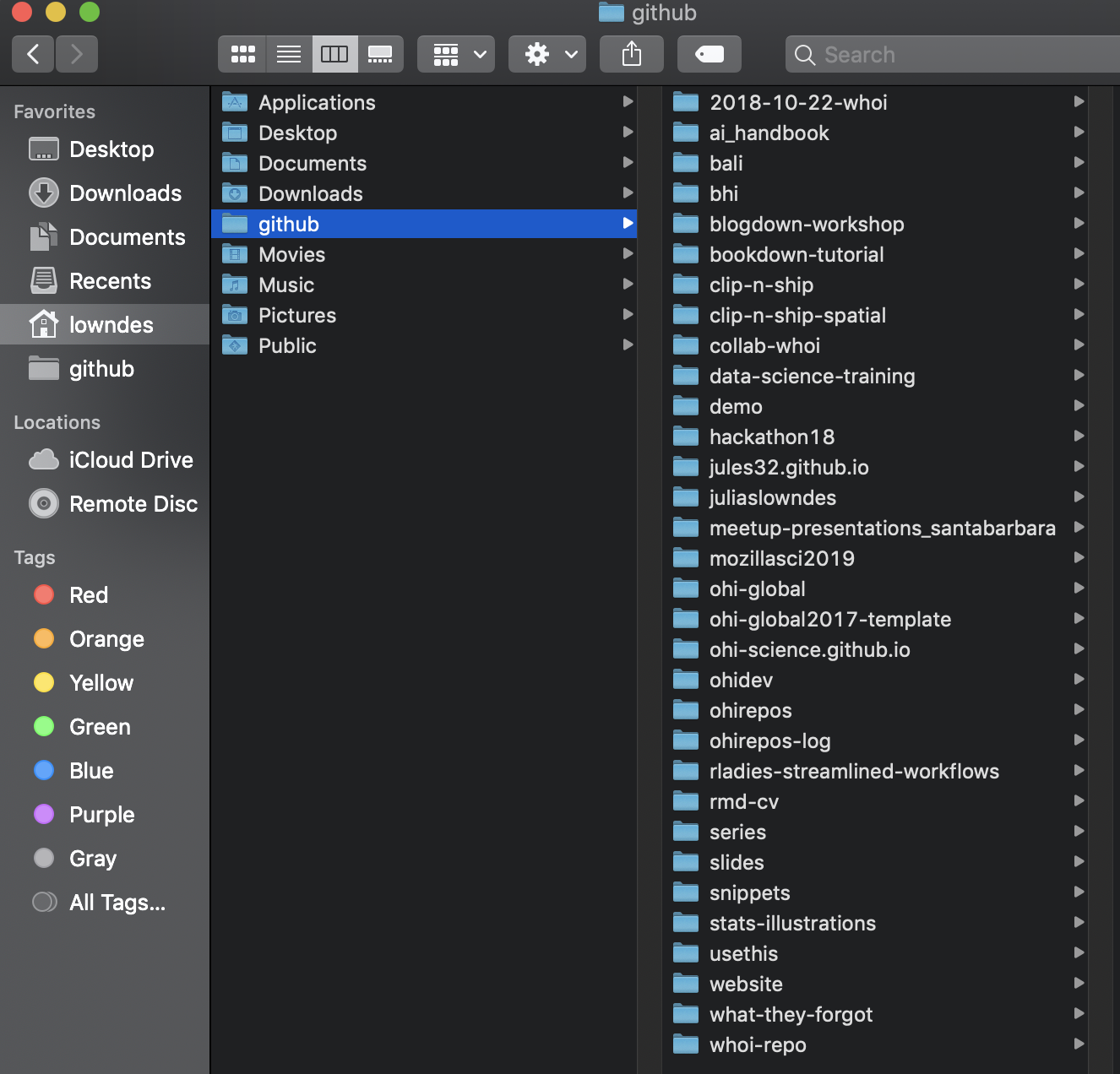Expand the ohi-global folder arrow
The image size is (1120, 1074).
tap(1079, 589)
